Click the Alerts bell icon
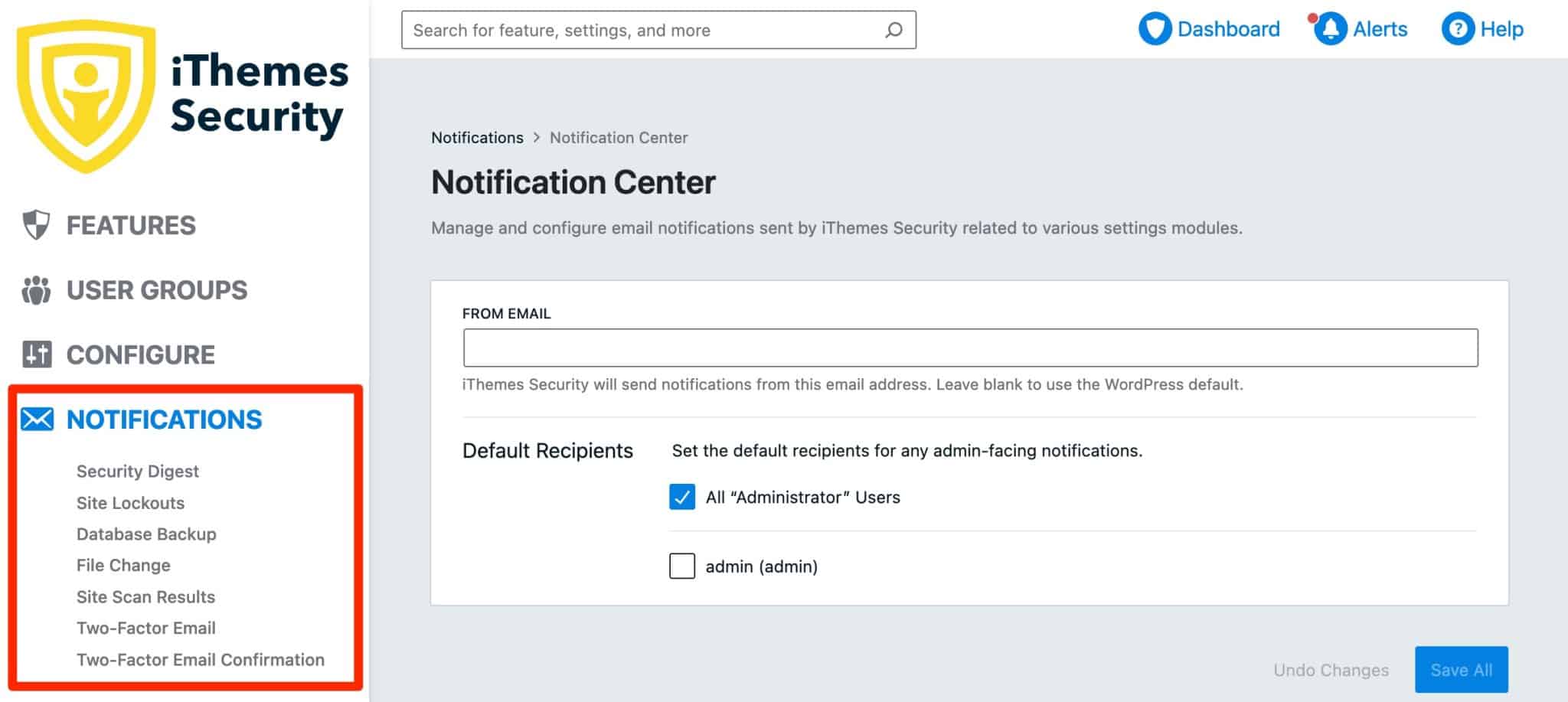The height and width of the screenshot is (702, 1568). tap(1330, 29)
